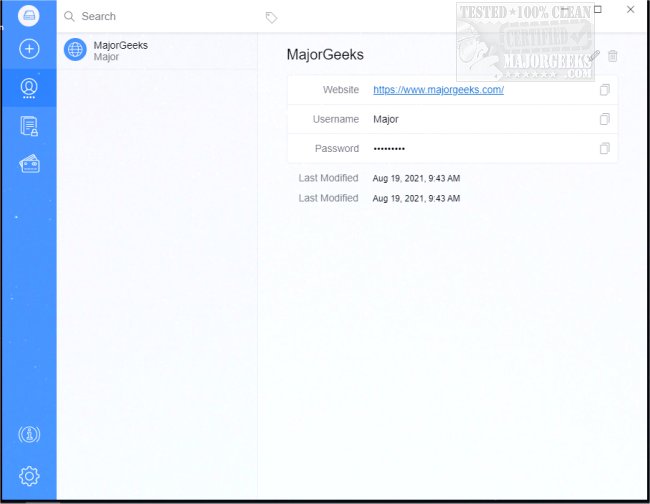Add a new item with the plus icon
Image resolution: width=650 pixels, height=504 pixels.
coord(29,49)
